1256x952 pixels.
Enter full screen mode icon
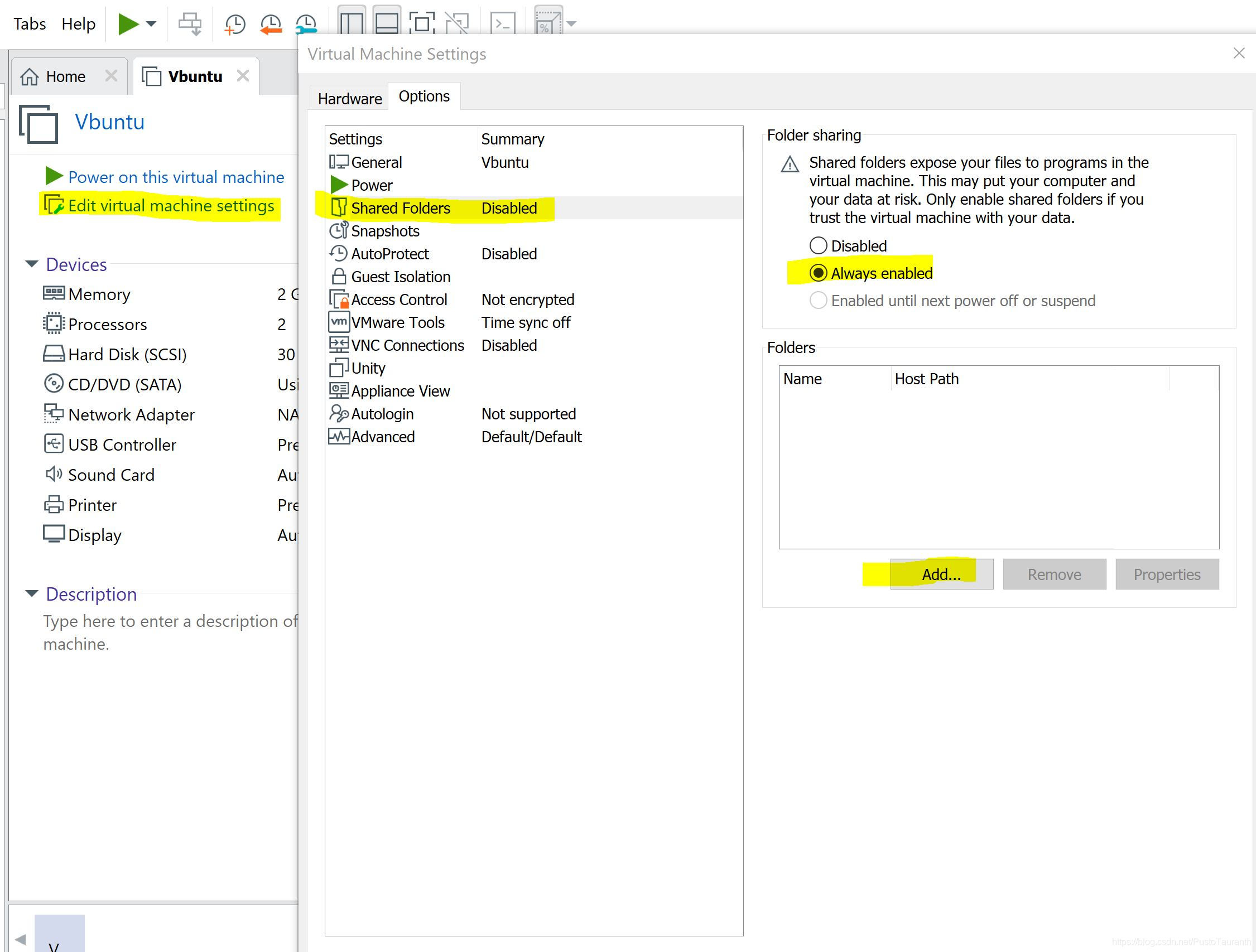point(422,24)
